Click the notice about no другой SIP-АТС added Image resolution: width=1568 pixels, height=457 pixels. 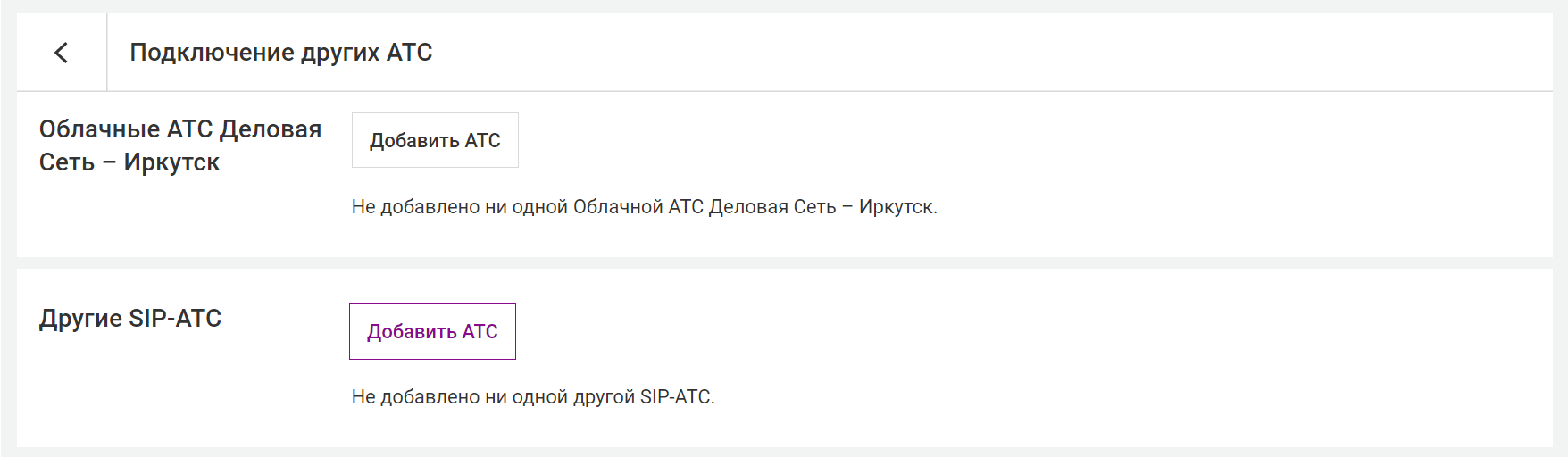[x=533, y=397]
